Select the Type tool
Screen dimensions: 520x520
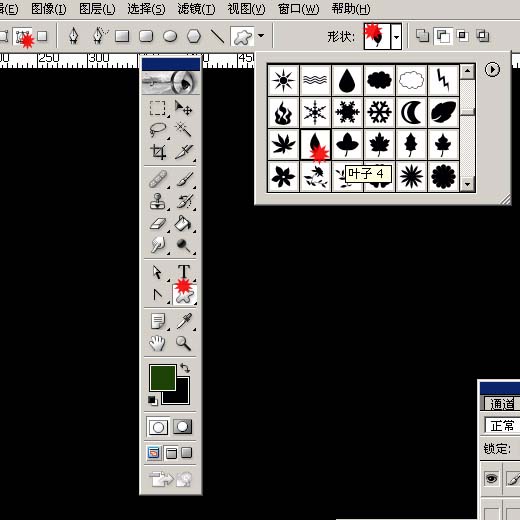click(x=184, y=272)
